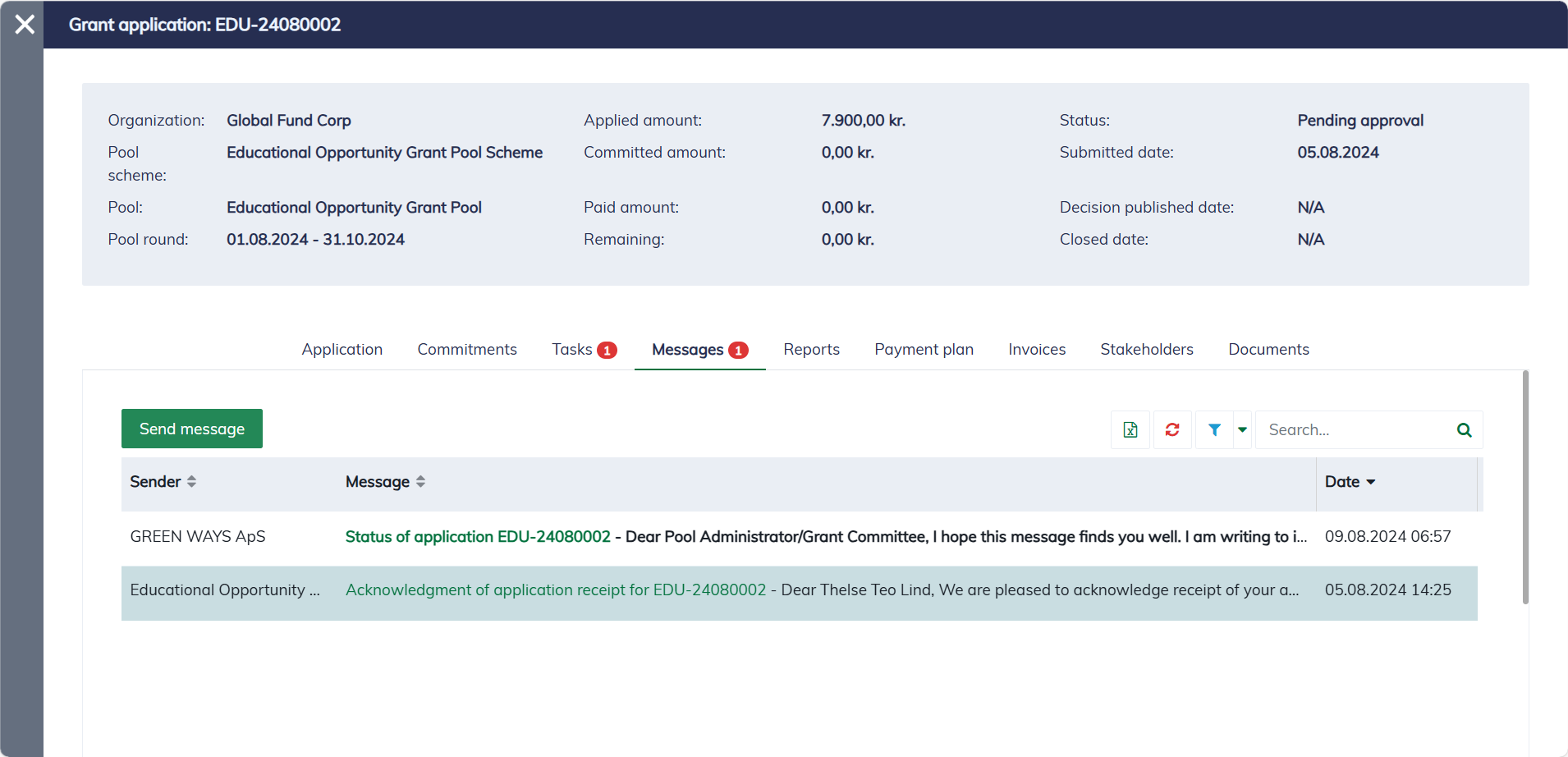Click the funnel filter icon
Image resolution: width=1568 pixels, height=757 pixels.
click(1214, 430)
